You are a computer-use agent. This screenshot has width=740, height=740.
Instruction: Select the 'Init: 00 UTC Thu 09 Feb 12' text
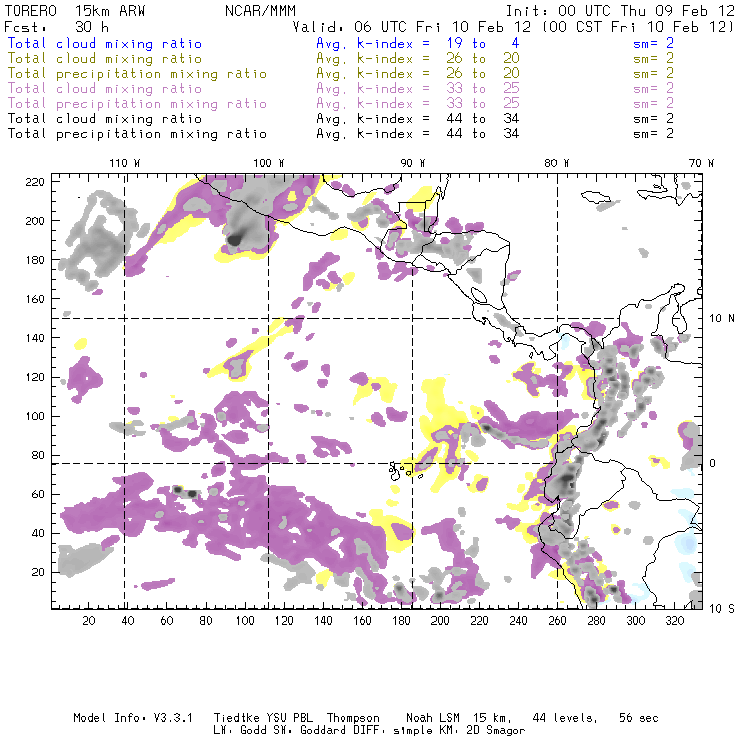click(620, 11)
